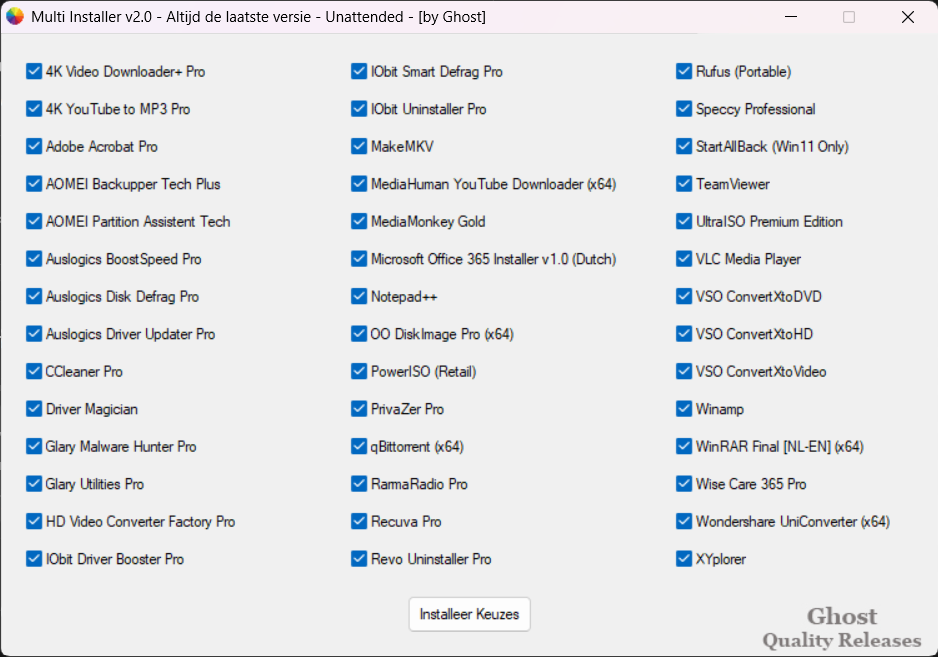The width and height of the screenshot is (938, 657).
Task: Uncheck Auslogics Disk Defrag Pro
Action: (x=34, y=296)
